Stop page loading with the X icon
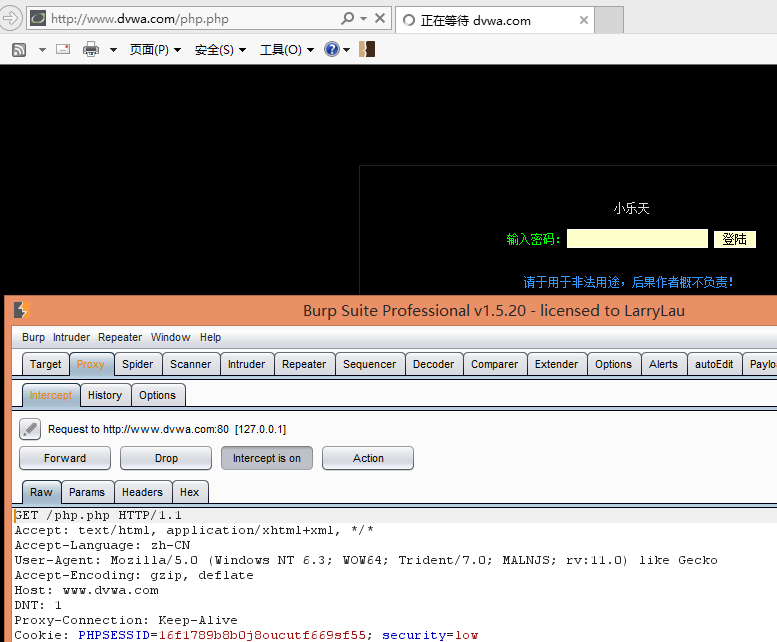777x642 pixels. [x=381, y=19]
